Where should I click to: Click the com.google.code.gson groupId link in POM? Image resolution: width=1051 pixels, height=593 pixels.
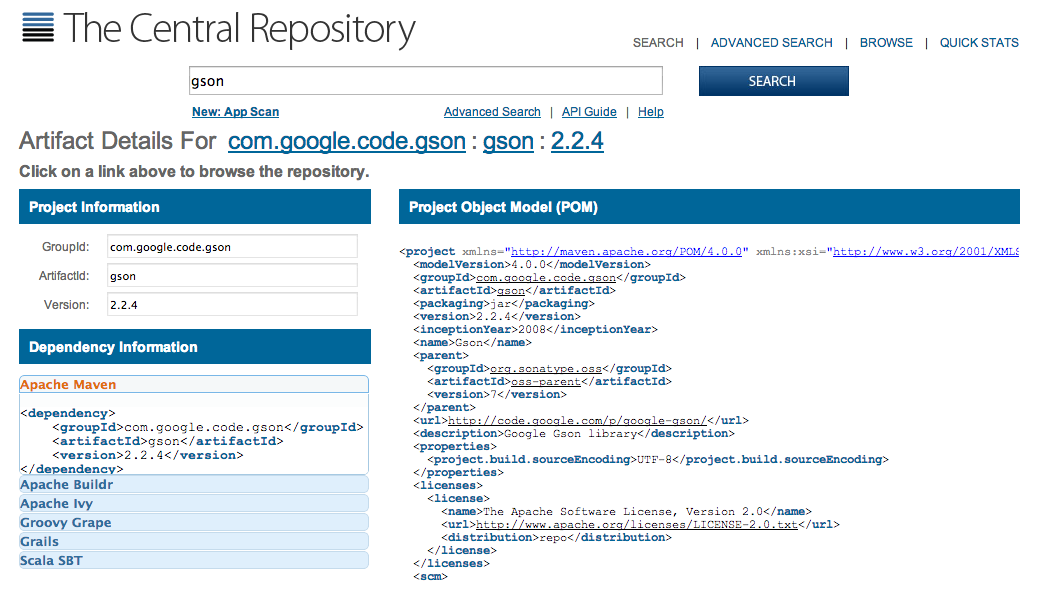coord(546,277)
